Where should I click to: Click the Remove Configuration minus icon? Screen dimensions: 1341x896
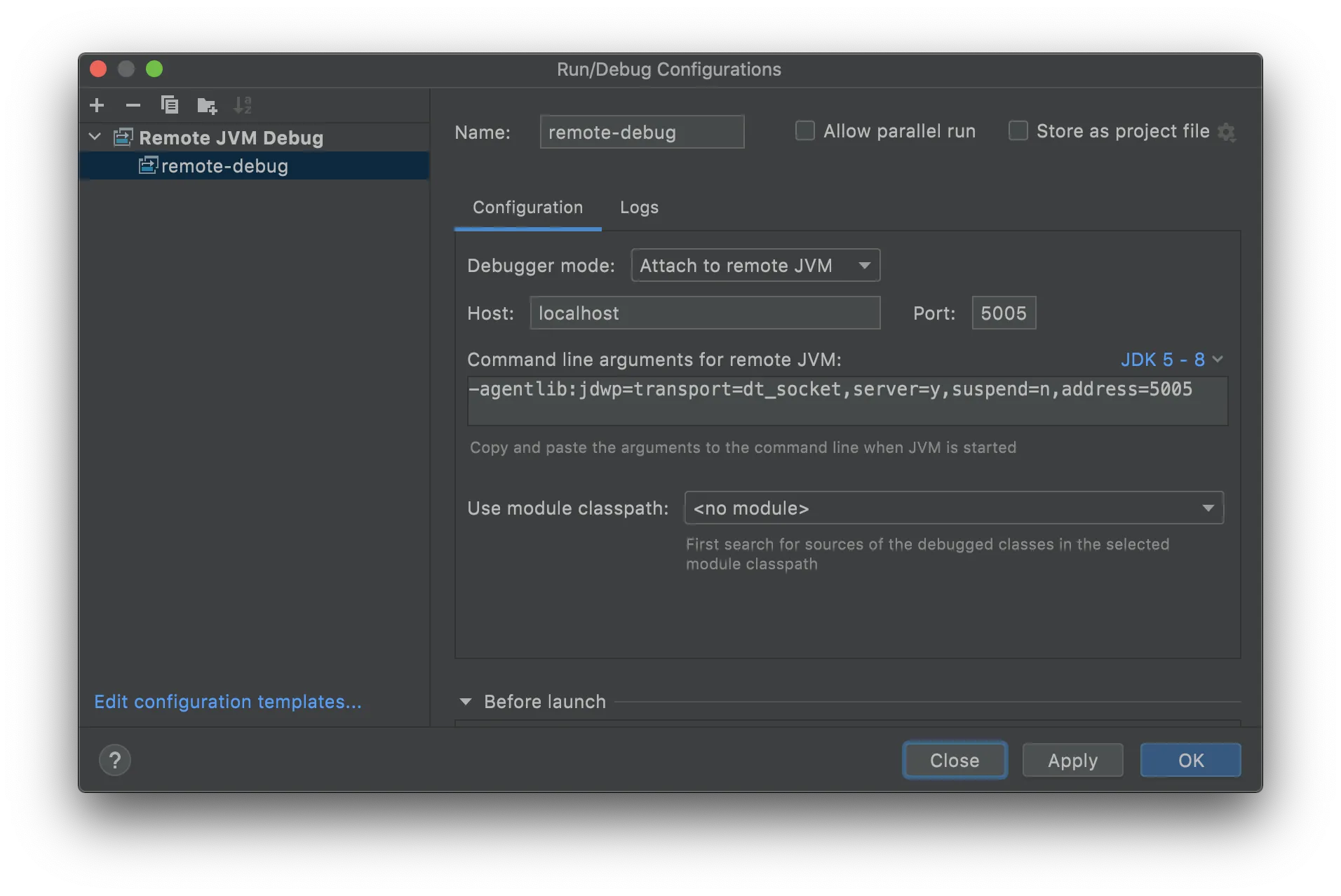[133, 105]
